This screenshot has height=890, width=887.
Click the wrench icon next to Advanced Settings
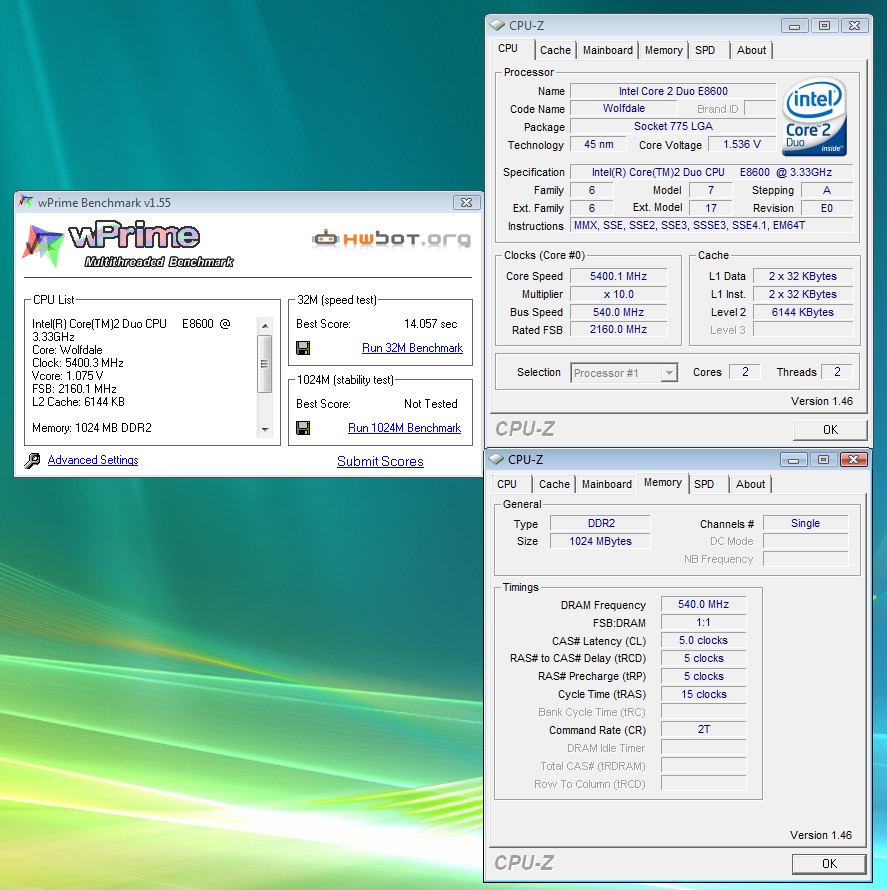point(32,460)
